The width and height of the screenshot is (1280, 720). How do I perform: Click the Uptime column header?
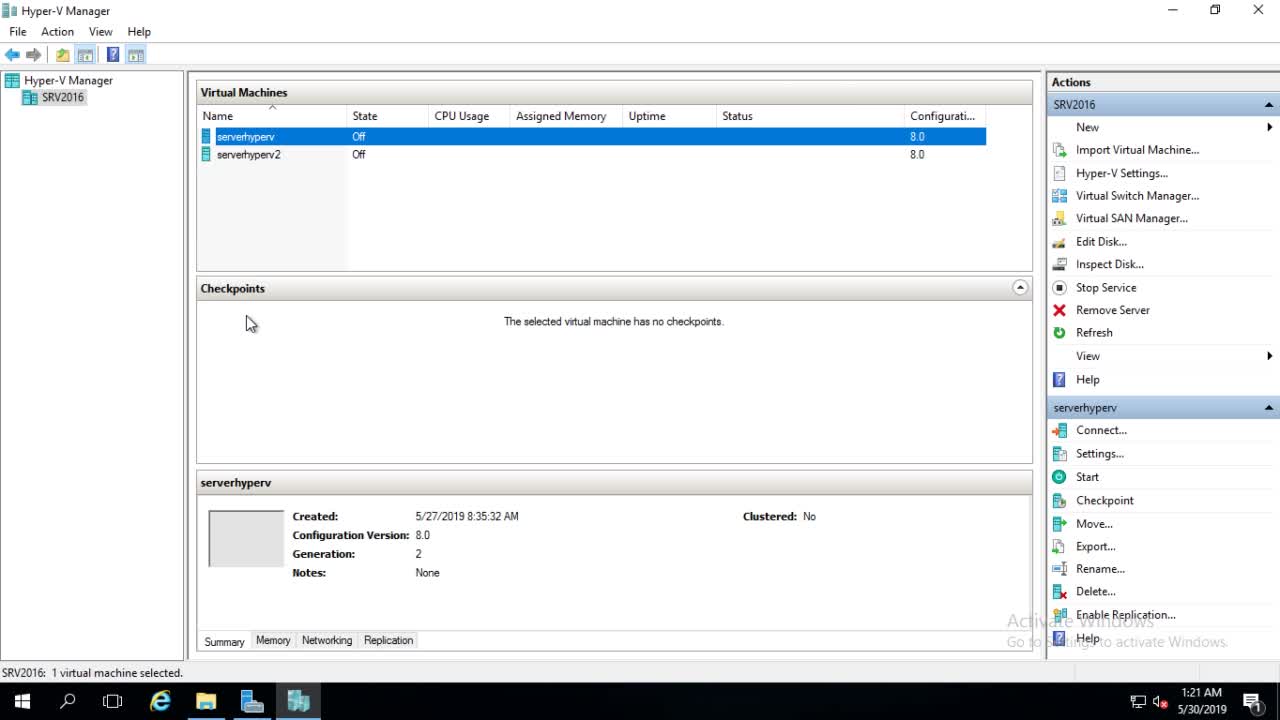[x=670, y=116]
